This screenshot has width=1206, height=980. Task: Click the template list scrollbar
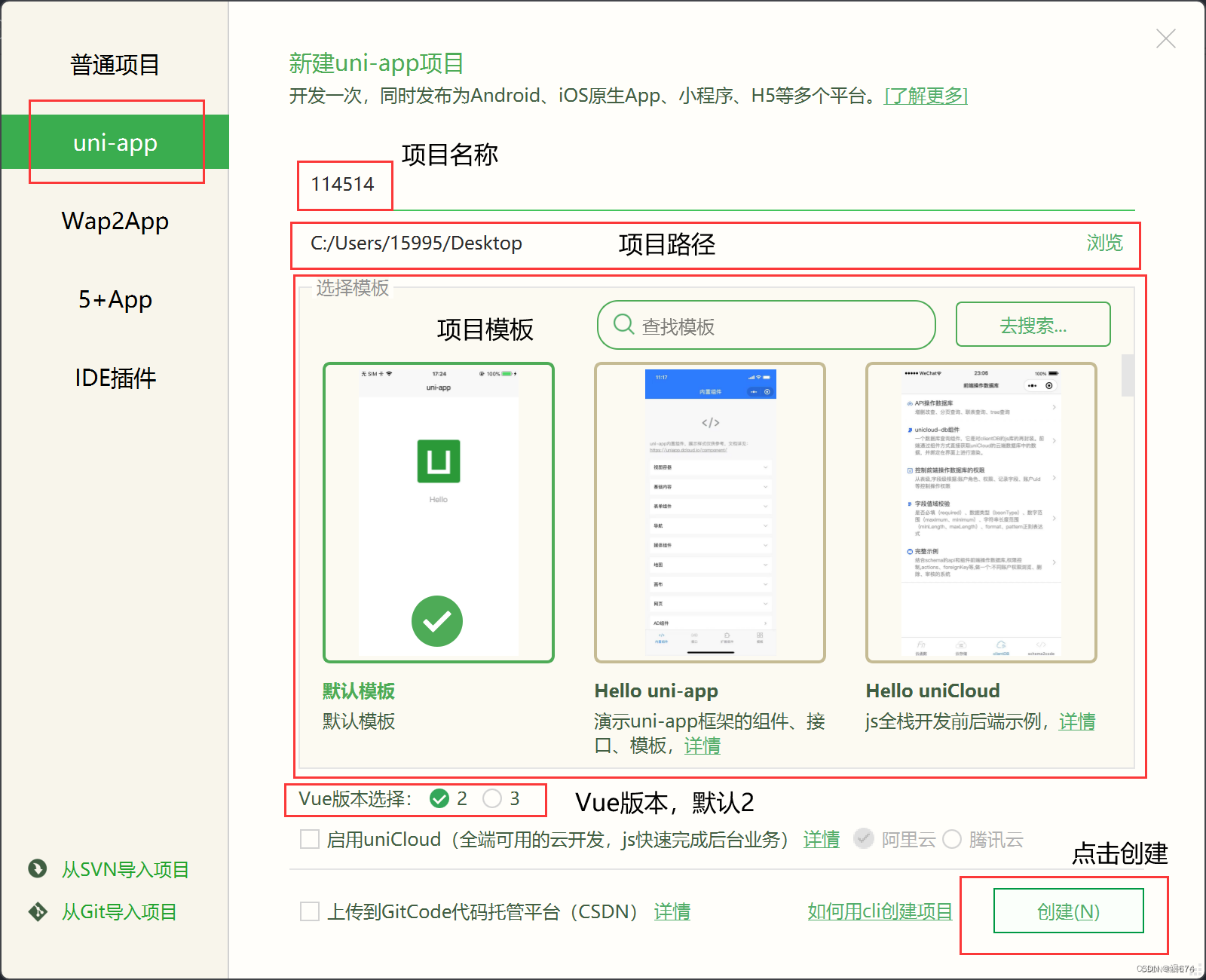click(x=1128, y=375)
